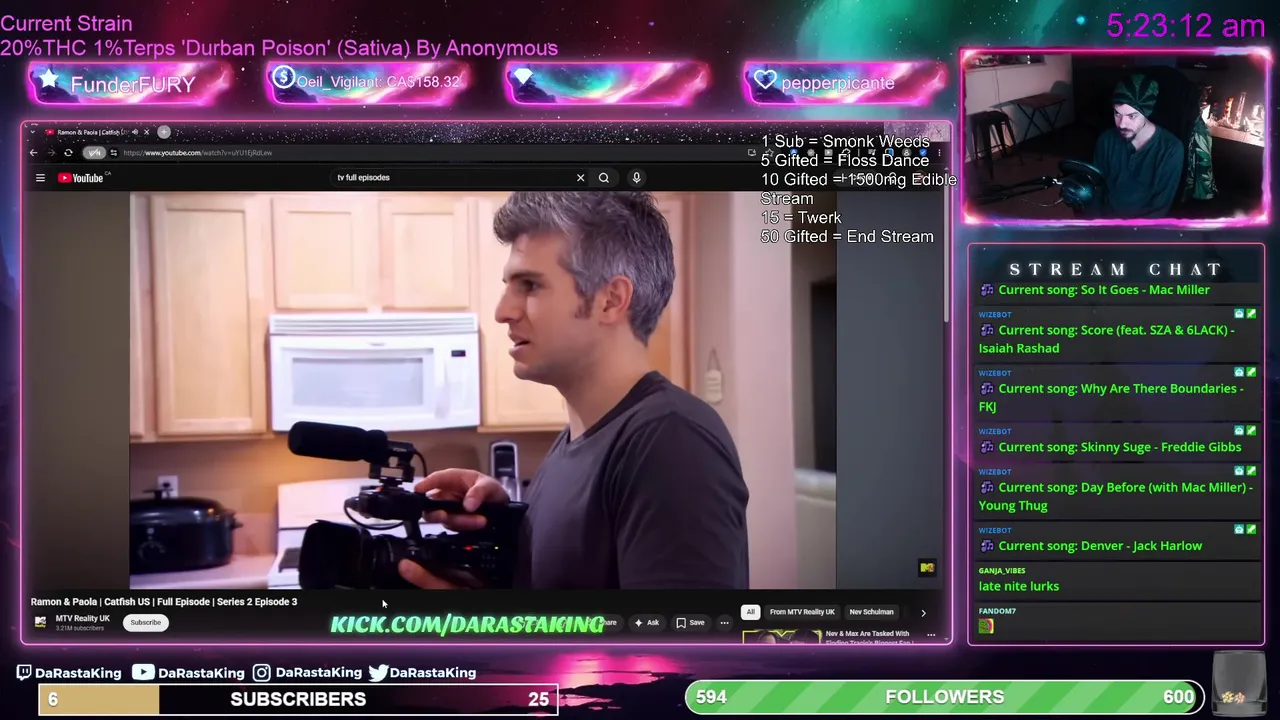
Task: Clear the YouTube search text with X
Action: point(580,178)
